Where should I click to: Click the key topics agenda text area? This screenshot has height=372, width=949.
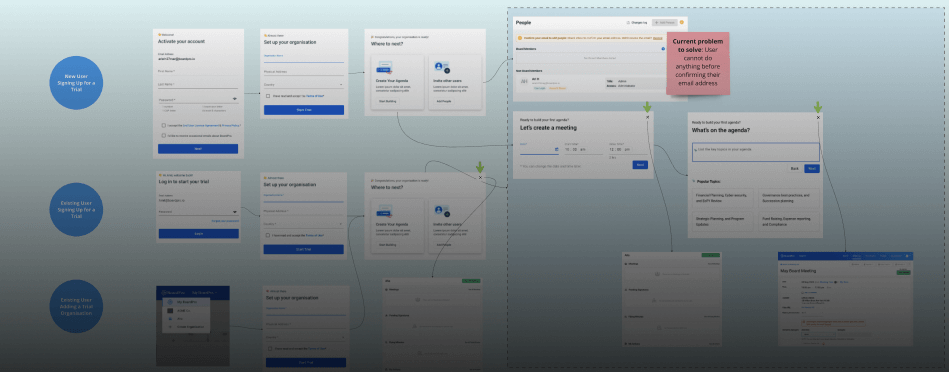[756, 152]
